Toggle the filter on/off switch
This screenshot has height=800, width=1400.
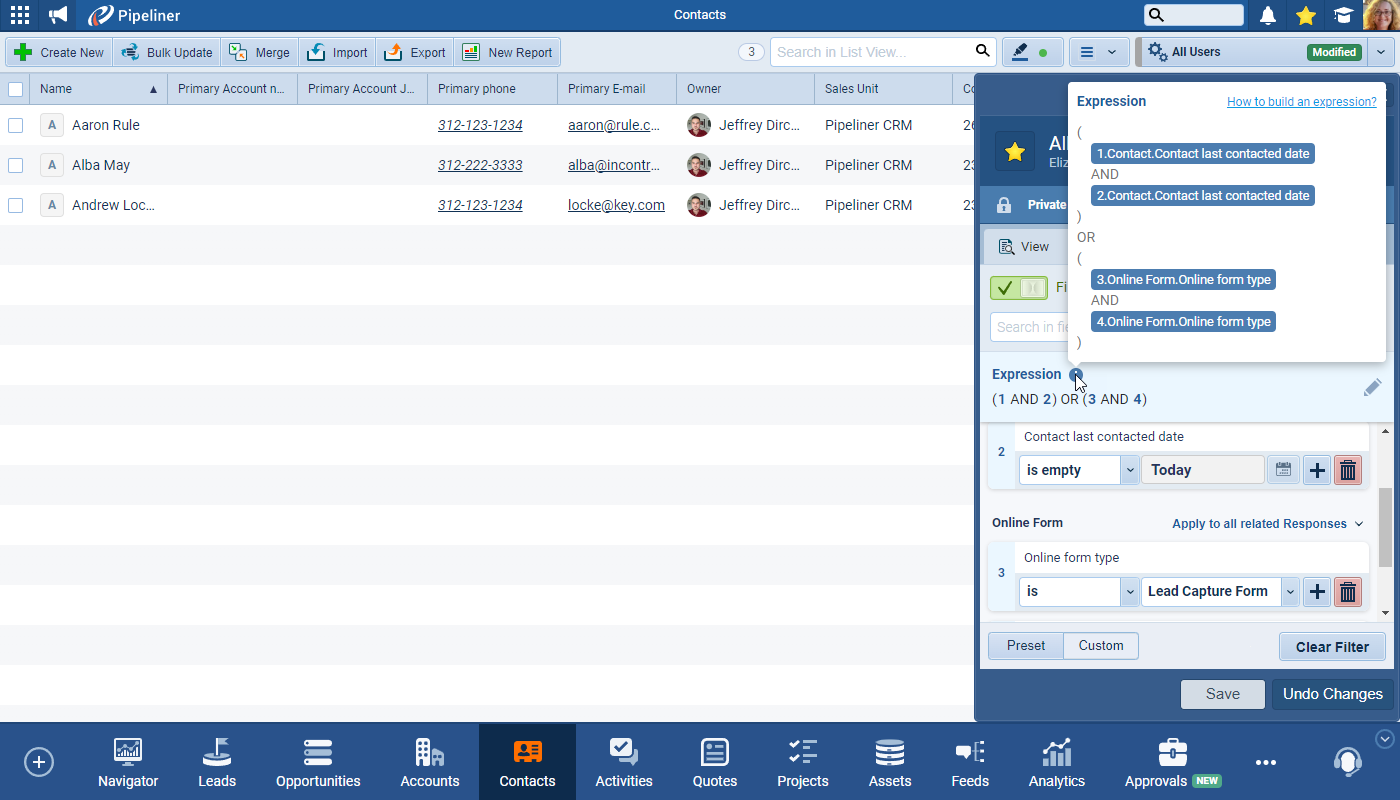(1018, 288)
